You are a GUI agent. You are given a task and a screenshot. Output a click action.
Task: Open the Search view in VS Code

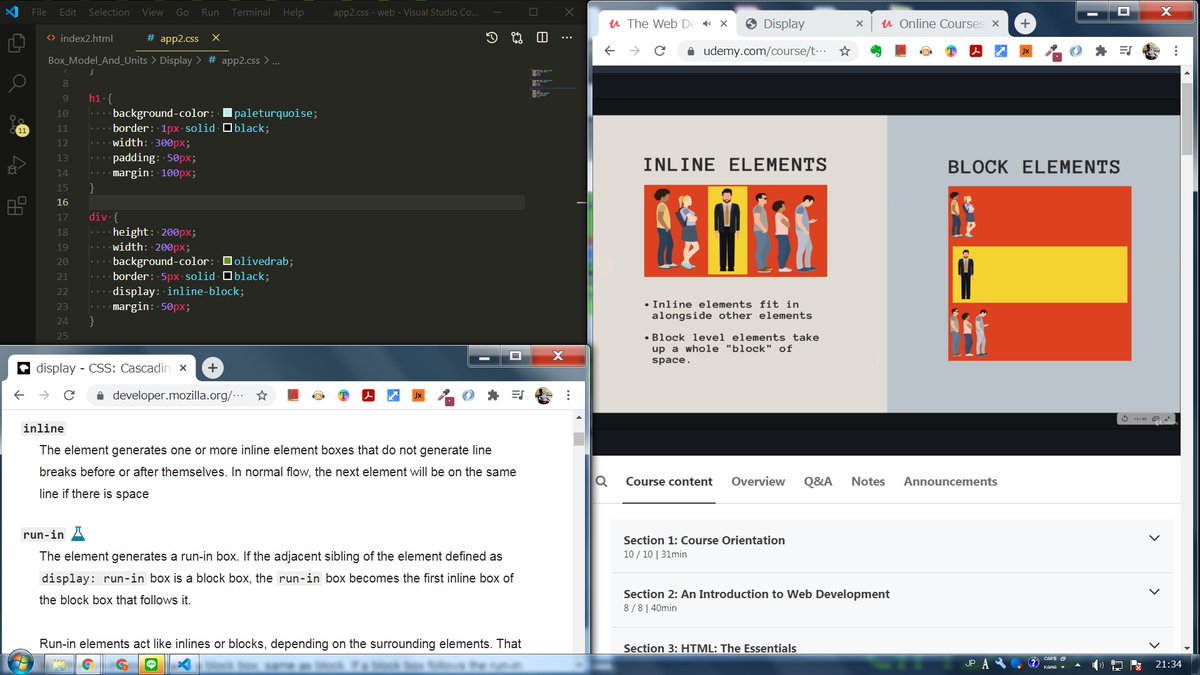point(17,84)
